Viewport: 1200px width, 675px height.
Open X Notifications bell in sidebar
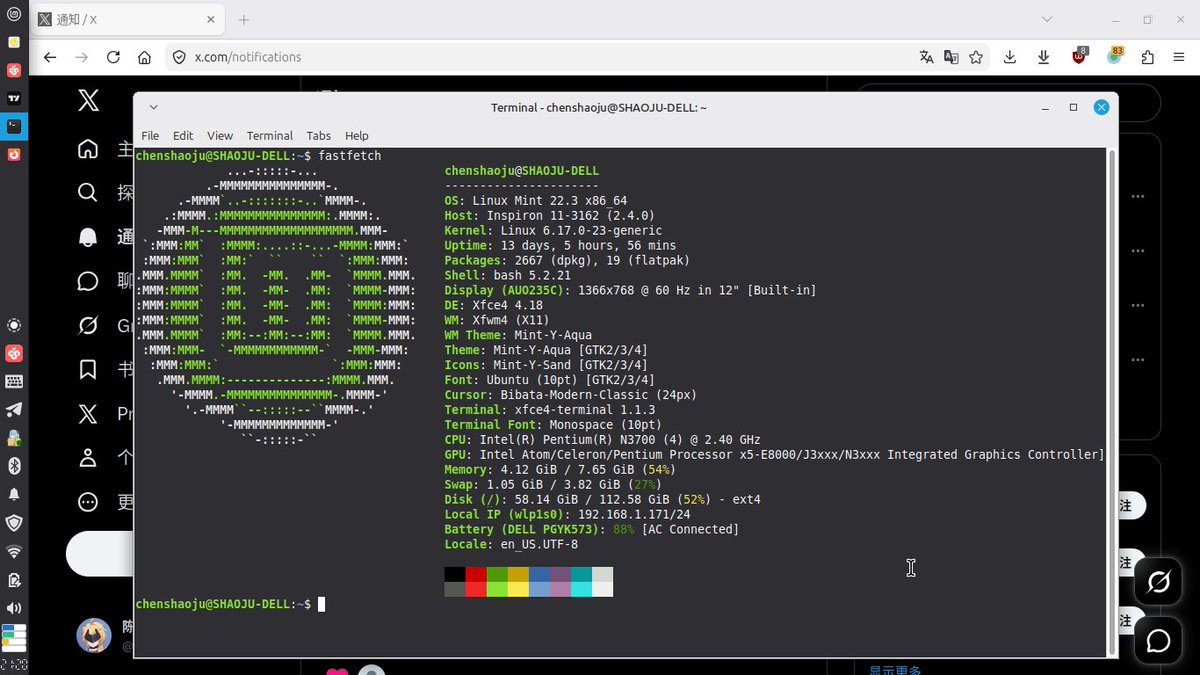pos(88,237)
